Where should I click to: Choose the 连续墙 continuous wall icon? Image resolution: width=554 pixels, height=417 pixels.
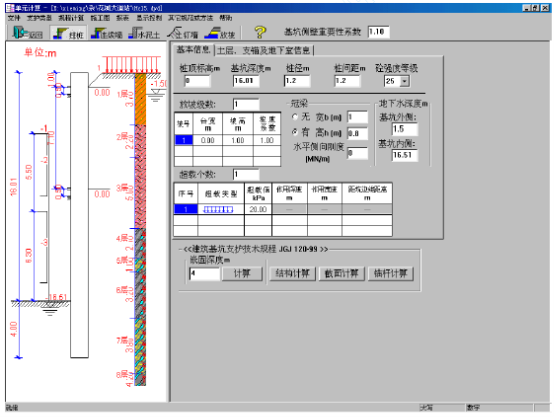tap(106, 33)
